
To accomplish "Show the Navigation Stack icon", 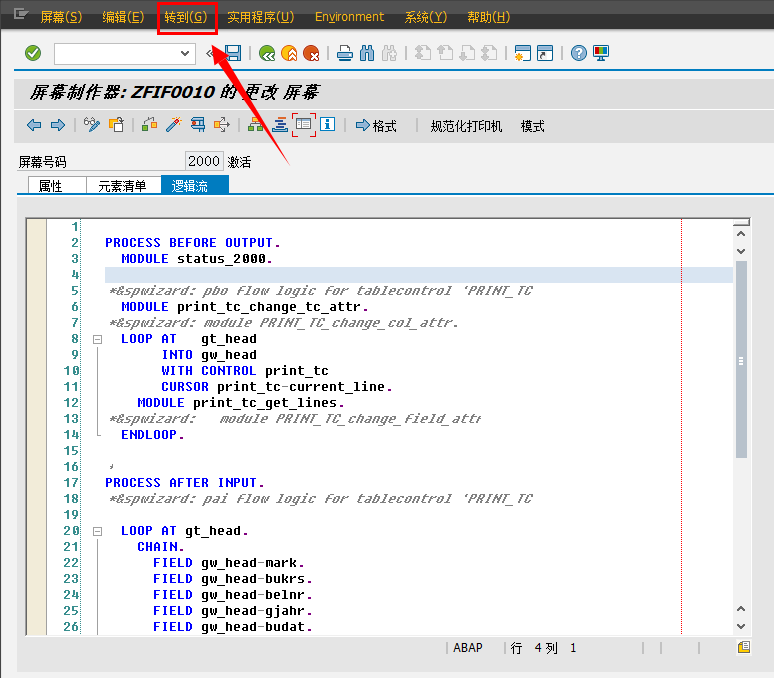I will pyautogui.click(x=280, y=124).
